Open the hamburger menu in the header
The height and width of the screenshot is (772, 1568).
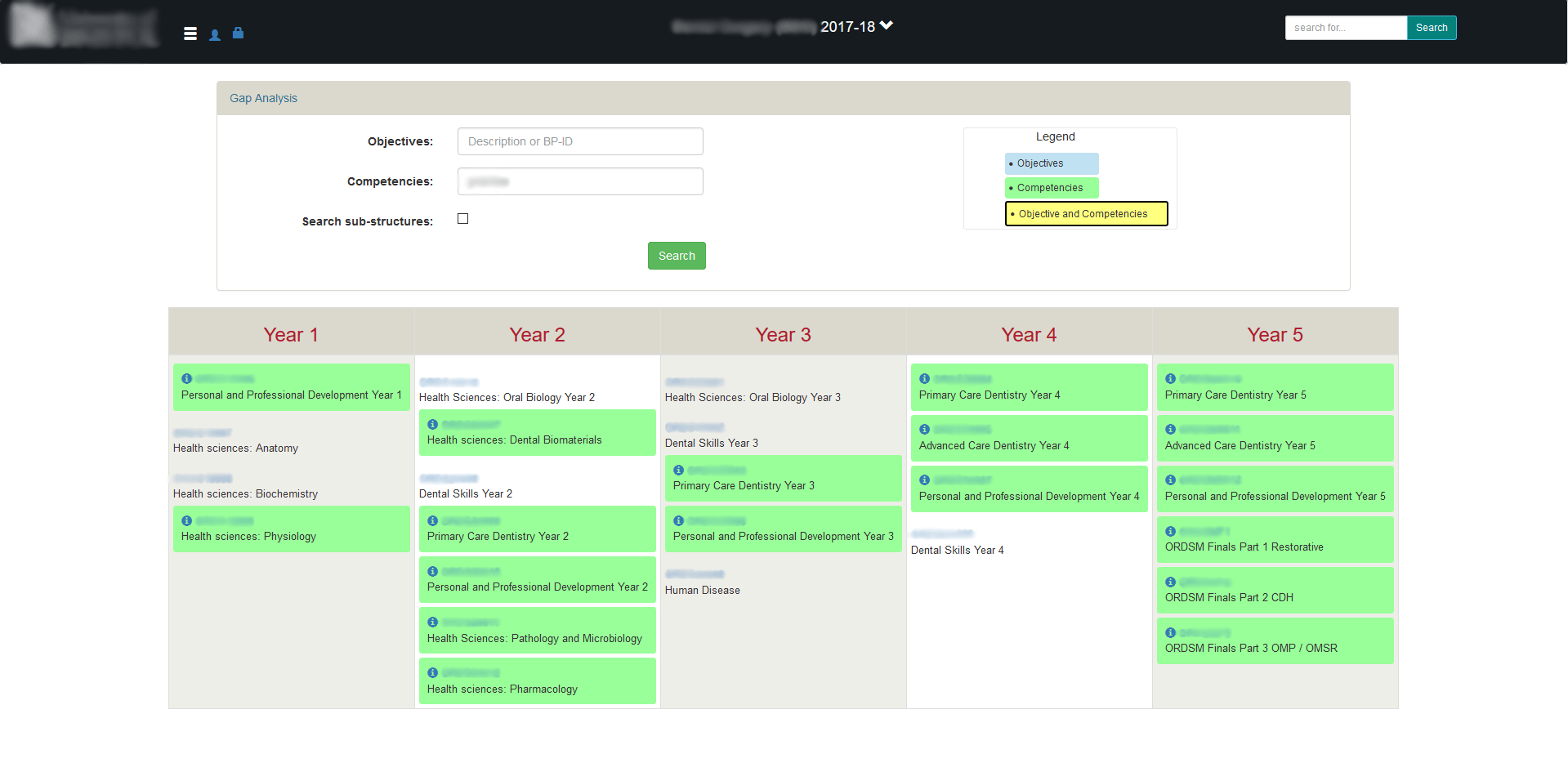point(190,33)
